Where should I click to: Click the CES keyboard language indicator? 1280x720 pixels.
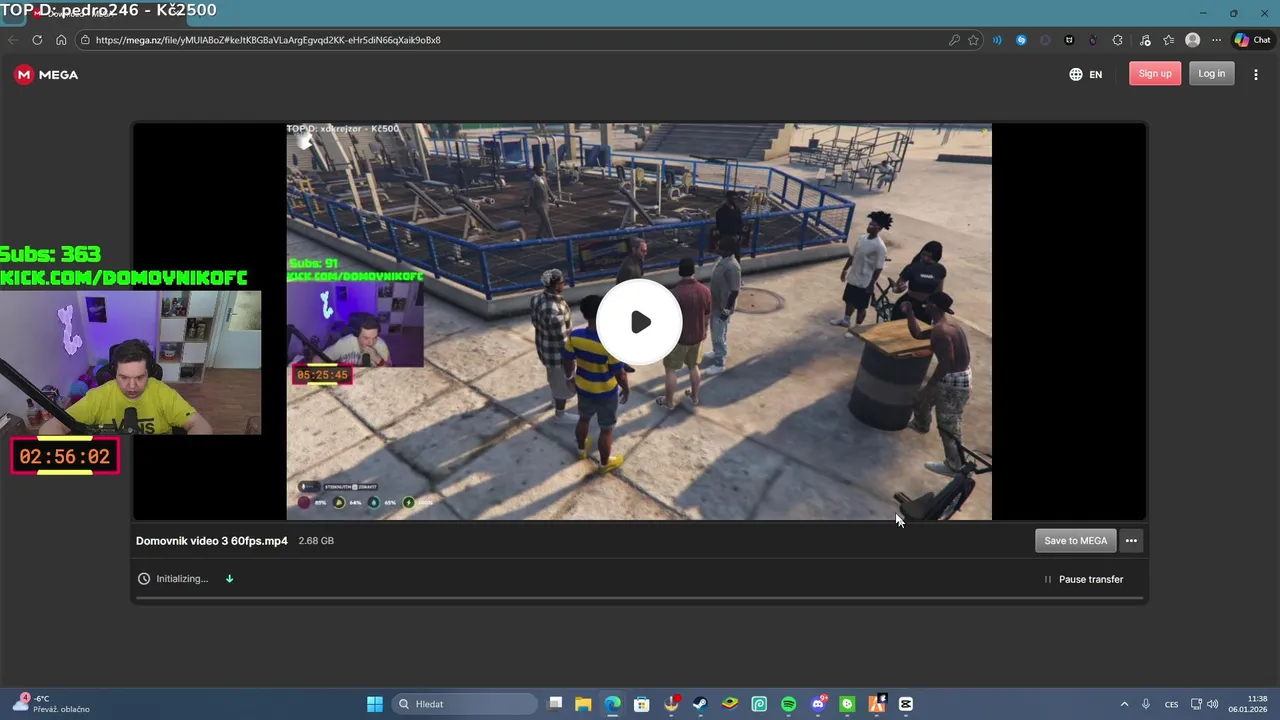coord(1171,704)
